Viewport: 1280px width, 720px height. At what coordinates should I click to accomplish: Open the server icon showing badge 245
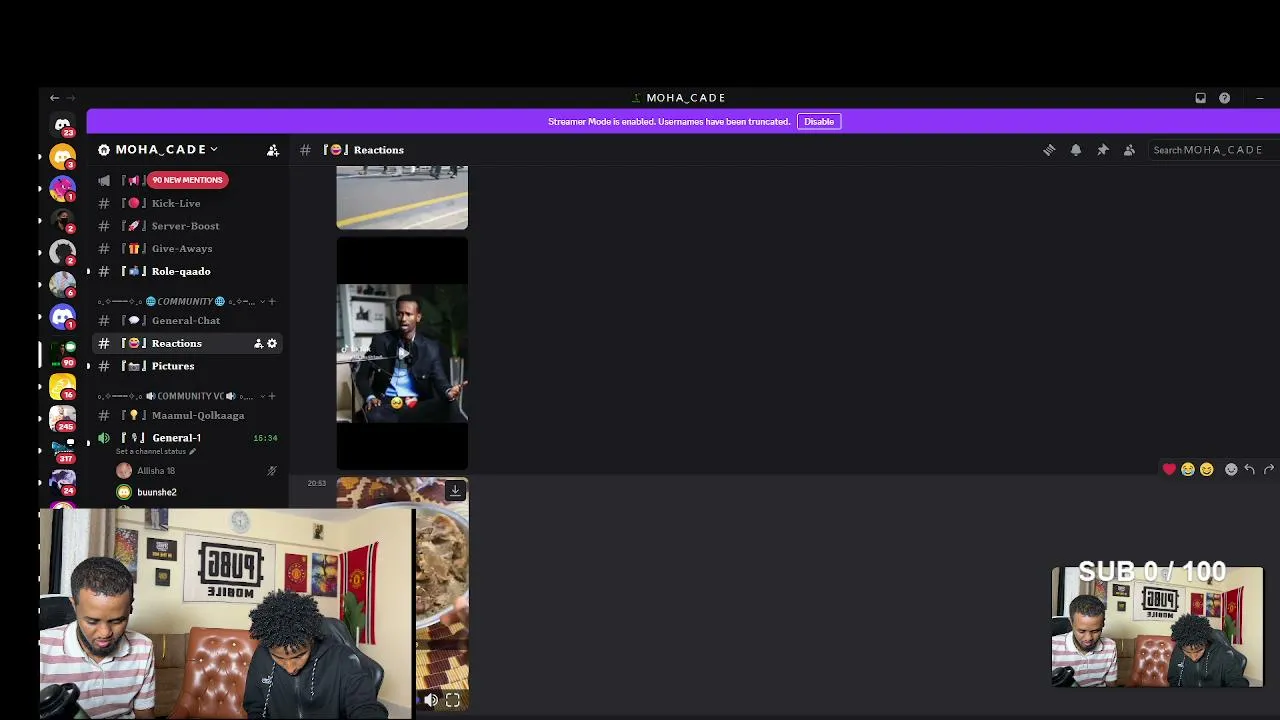pyautogui.click(x=63, y=417)
